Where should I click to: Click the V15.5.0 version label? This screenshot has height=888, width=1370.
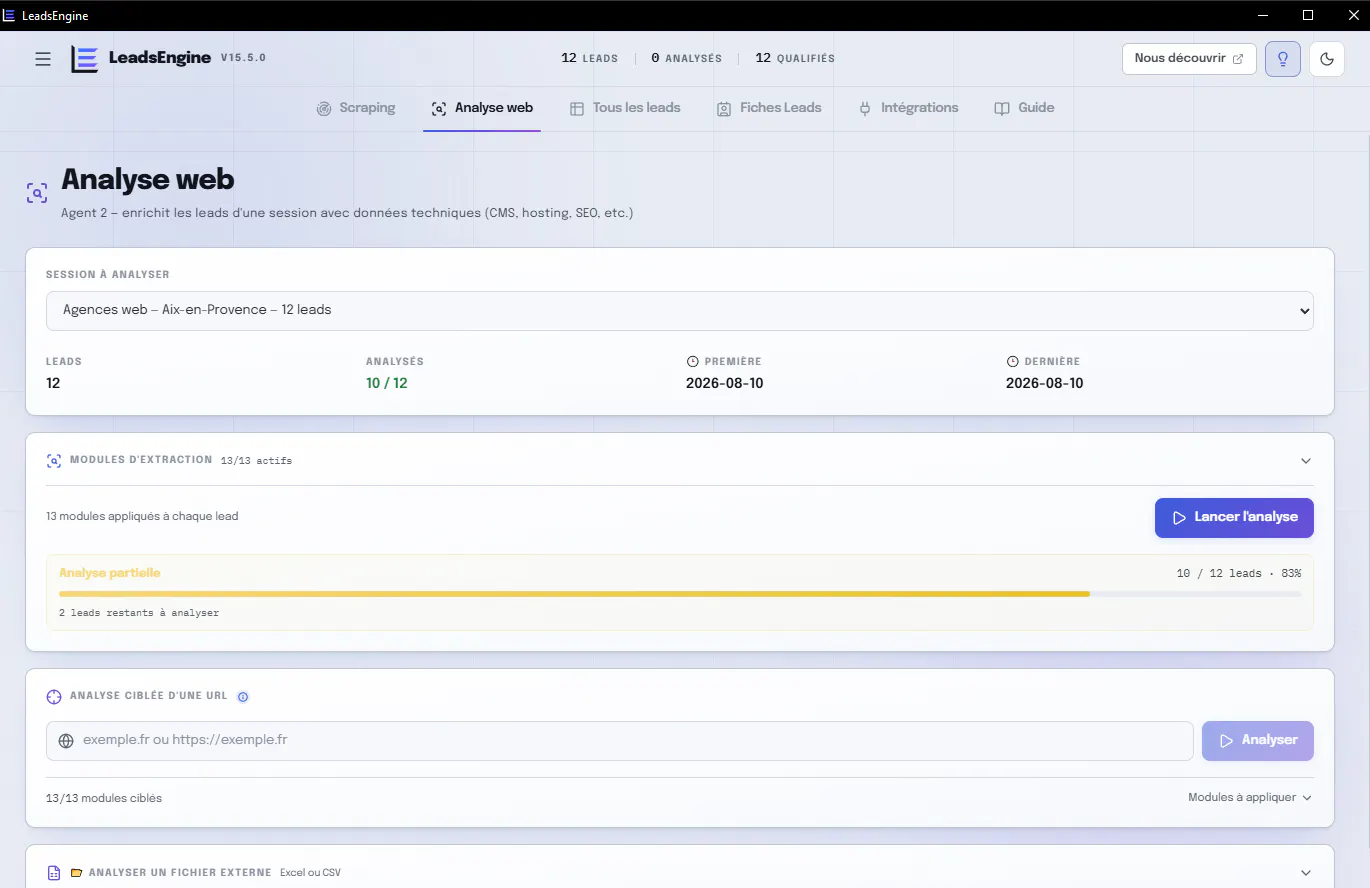(x=243, y=59)
